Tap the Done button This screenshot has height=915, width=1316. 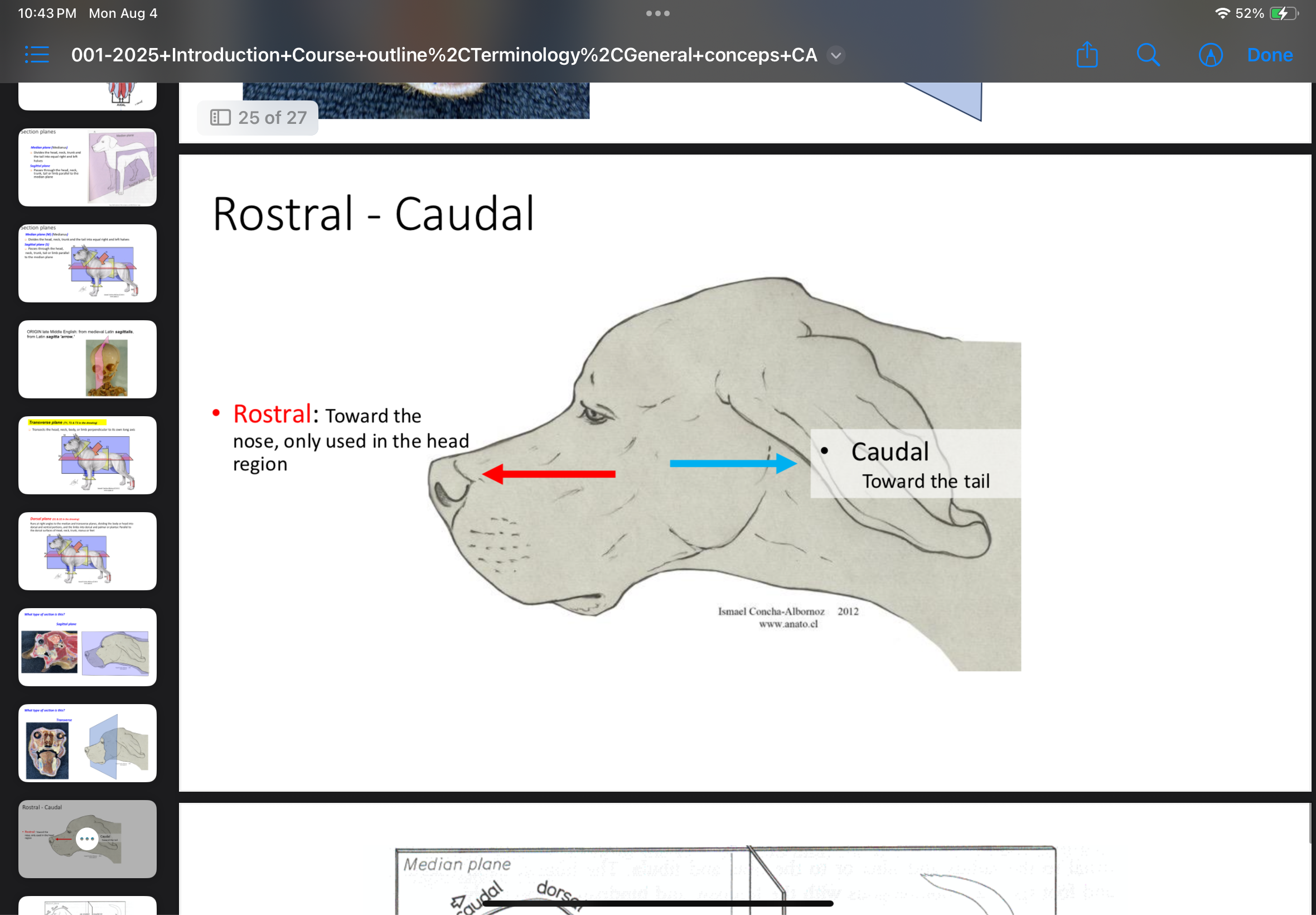1270,55
